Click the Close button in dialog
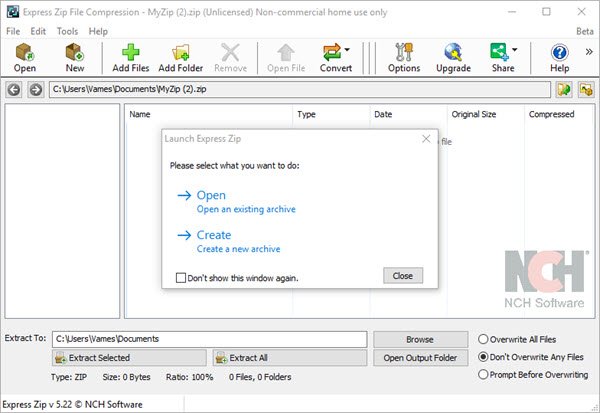The image size is (600, 413). [403, 276]
